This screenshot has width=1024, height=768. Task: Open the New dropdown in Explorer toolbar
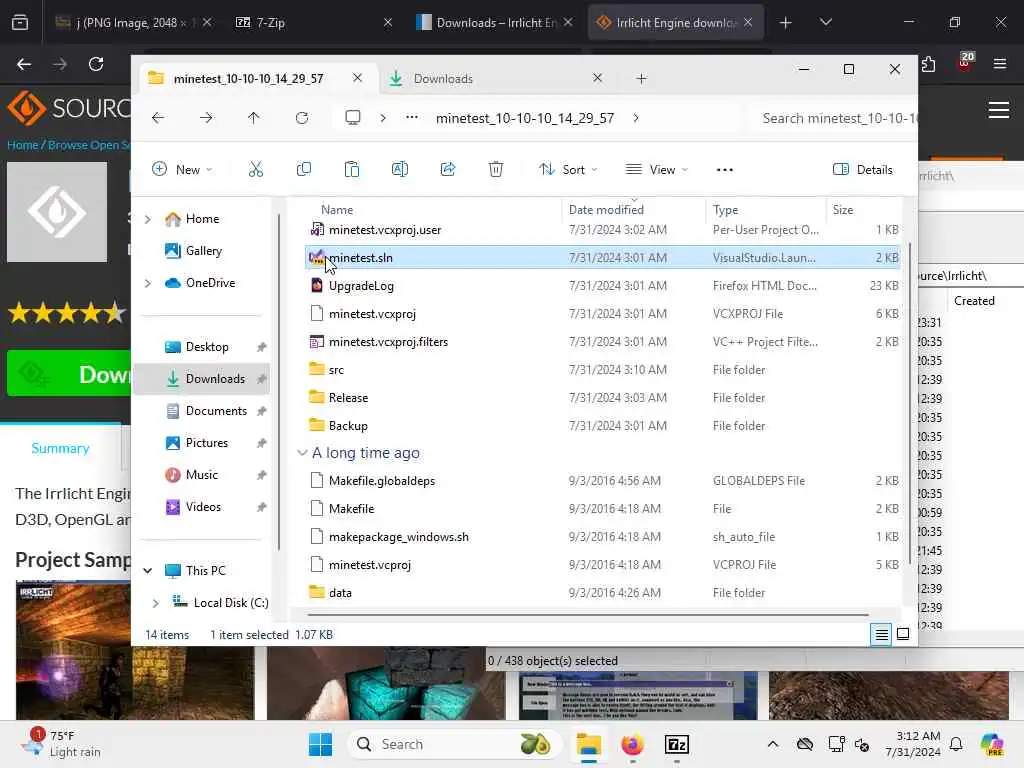pyautogui.click(x=182, y=170)
